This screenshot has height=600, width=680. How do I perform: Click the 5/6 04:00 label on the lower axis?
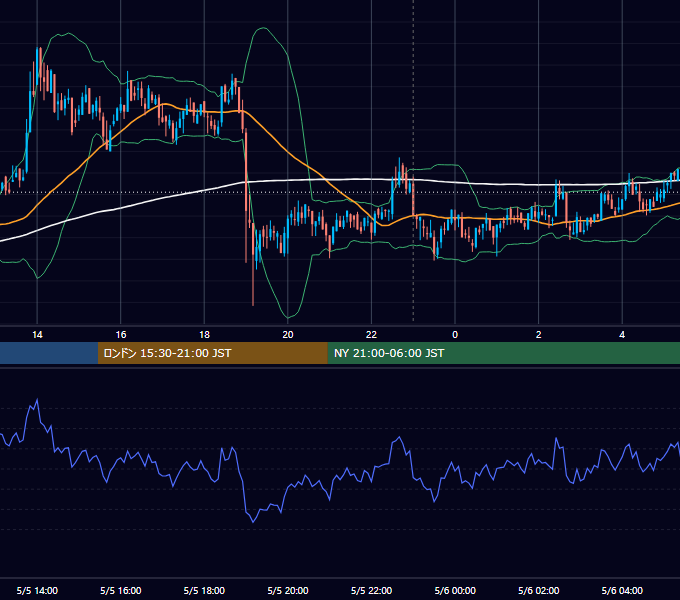point(622,590)
